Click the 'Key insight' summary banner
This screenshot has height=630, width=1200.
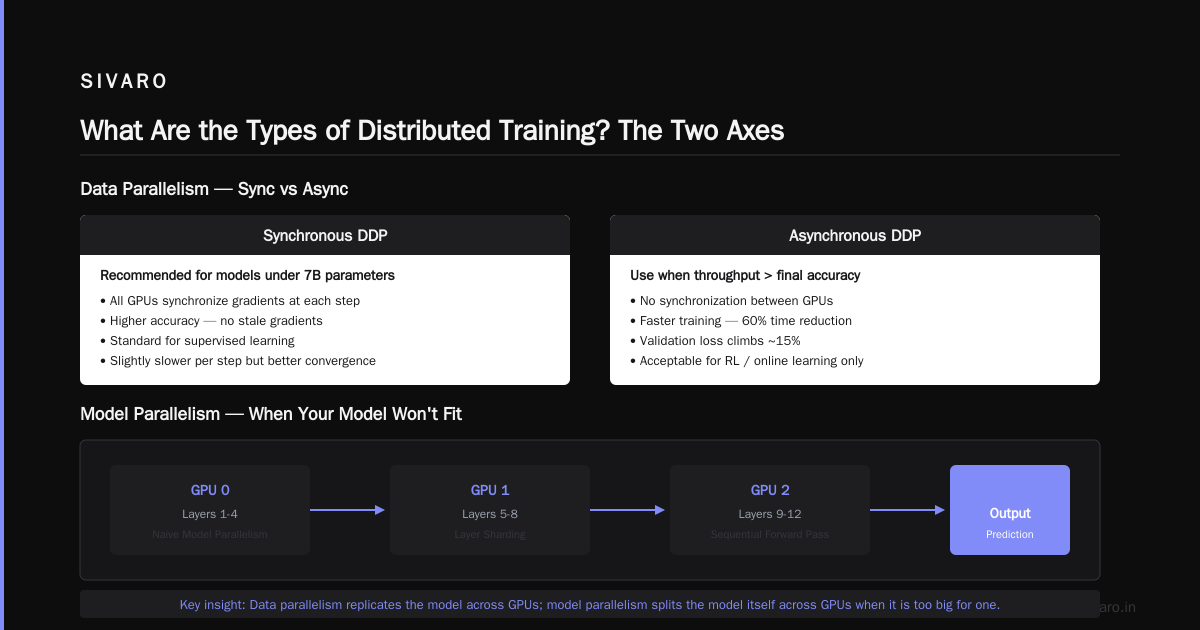pyautogui.click(x=590, y=604)
